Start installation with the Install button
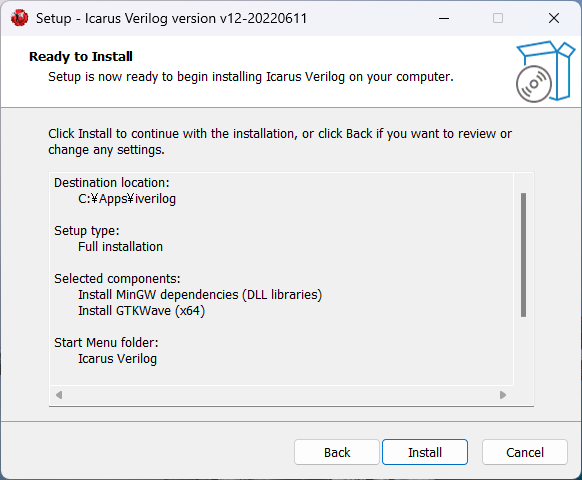 click(425, 452)
